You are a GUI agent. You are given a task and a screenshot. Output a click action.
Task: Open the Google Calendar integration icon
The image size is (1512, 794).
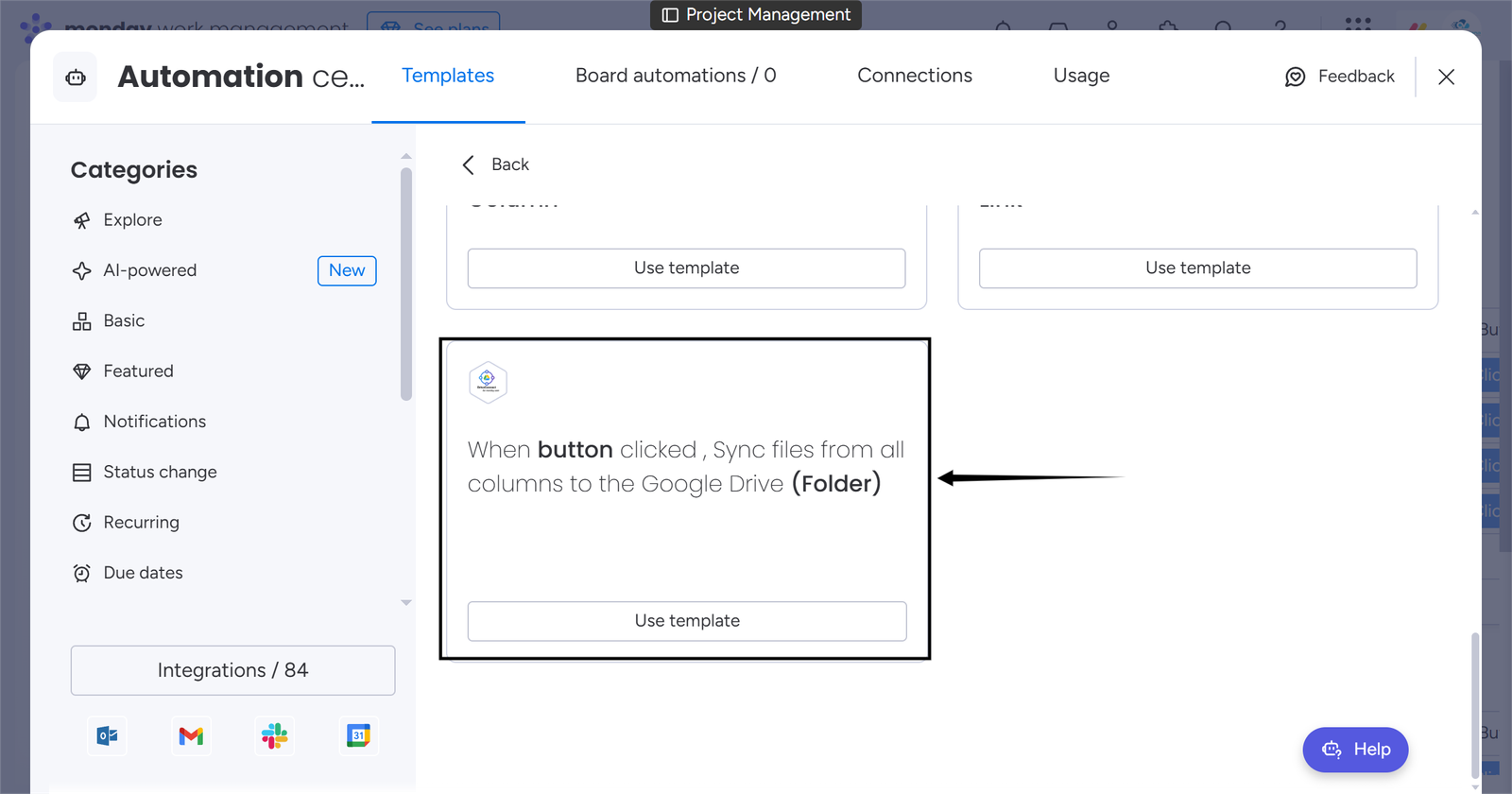point(358,736)
